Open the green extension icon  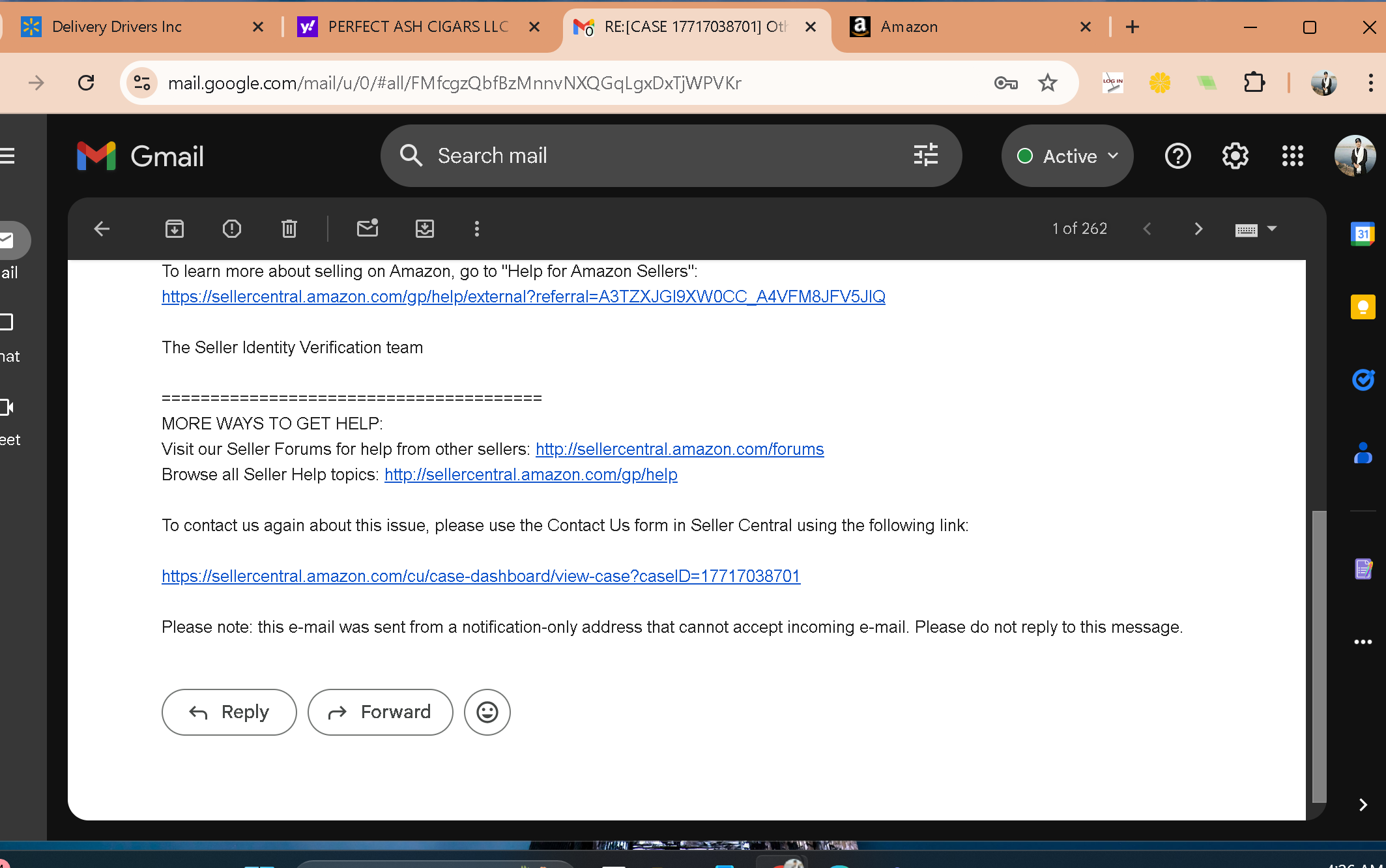coord(1207,83)
